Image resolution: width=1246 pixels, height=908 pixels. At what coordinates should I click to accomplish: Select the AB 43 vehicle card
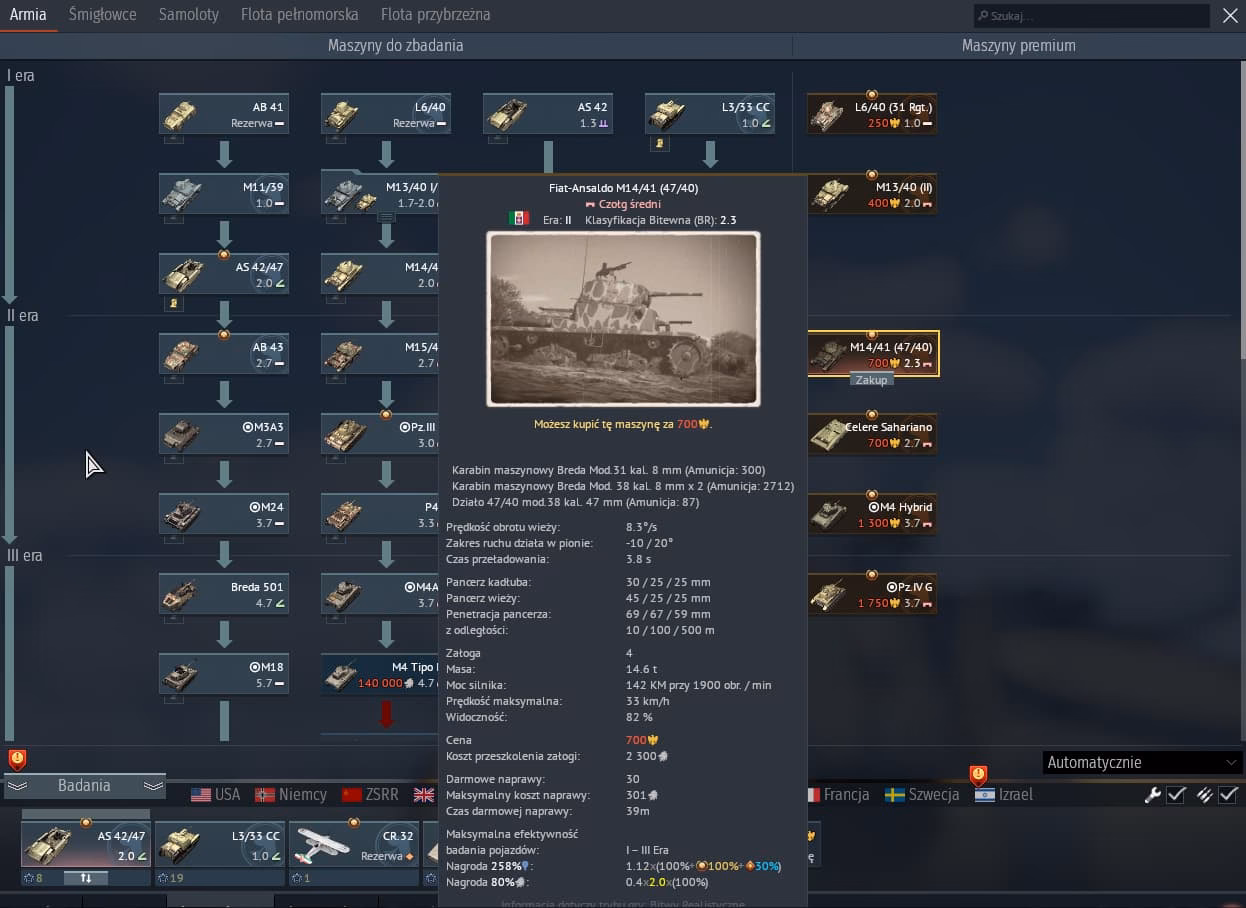click(224, 353)
